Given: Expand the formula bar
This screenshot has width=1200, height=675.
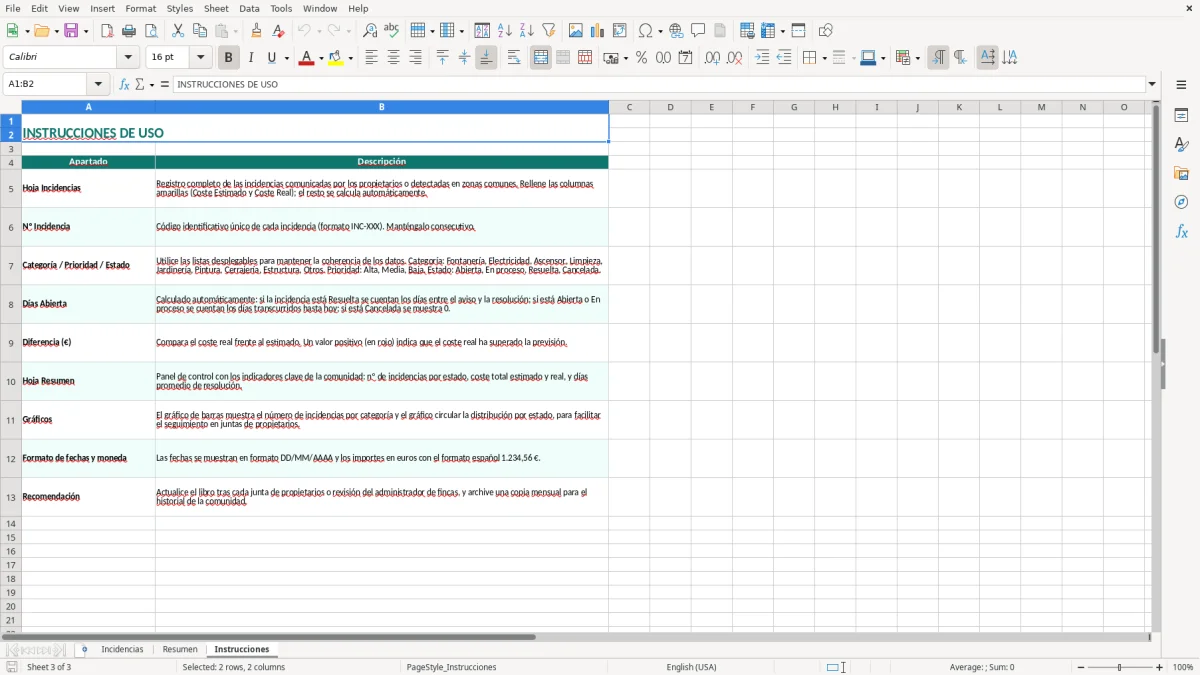Looking at the screenshot, I should pos(1152,85).
